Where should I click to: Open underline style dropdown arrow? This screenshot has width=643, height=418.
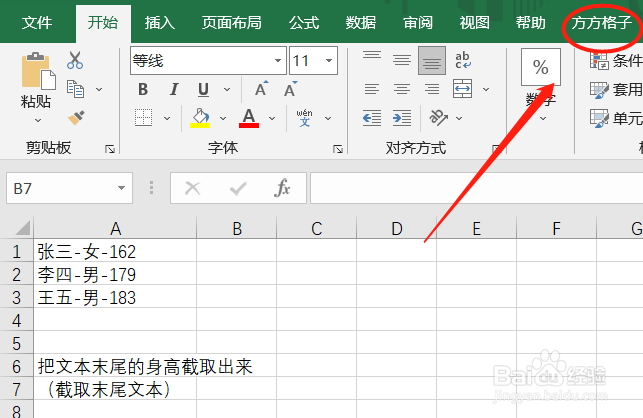point(227,89)
